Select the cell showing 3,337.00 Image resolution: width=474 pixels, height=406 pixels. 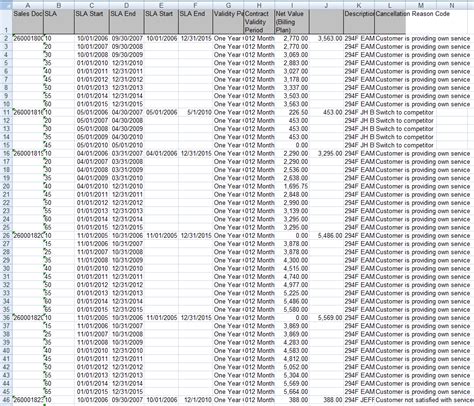tap(292, 88)
